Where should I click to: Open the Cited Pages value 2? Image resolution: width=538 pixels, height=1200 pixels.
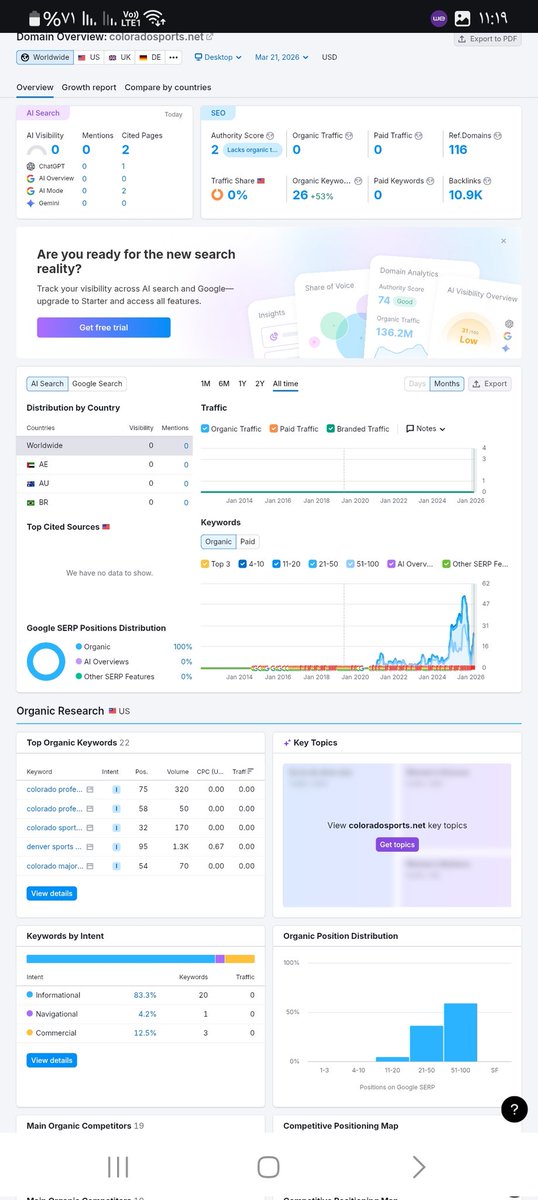point(126,150)
